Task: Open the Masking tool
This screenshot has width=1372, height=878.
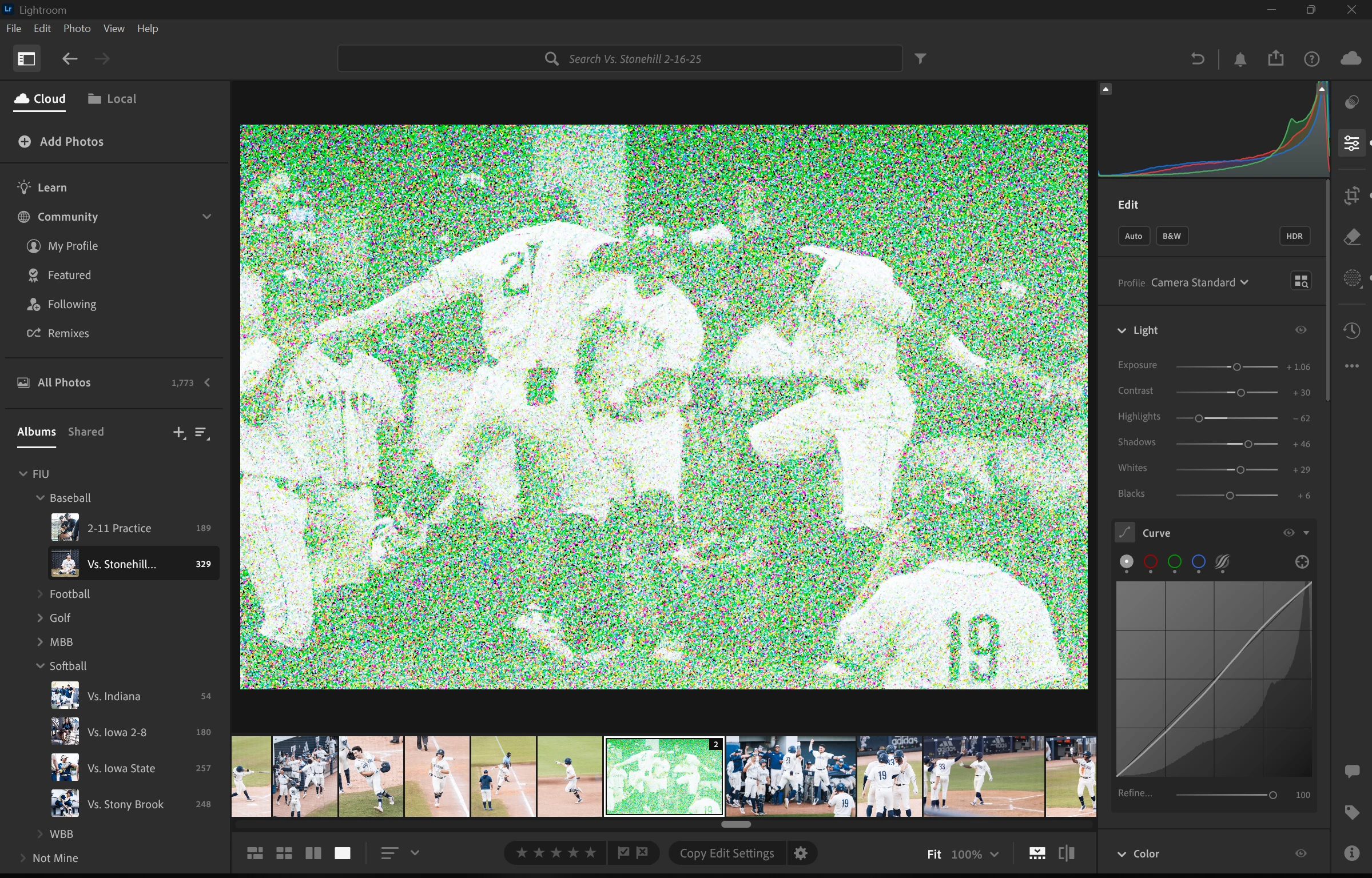Action: (1352, 278)
